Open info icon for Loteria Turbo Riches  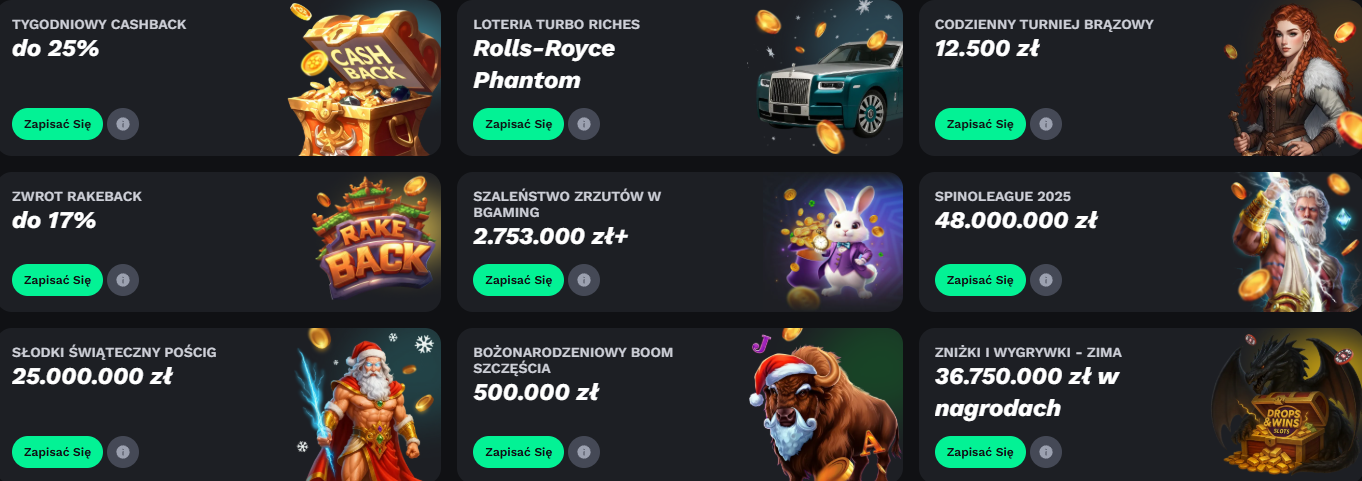click(584, 124)
